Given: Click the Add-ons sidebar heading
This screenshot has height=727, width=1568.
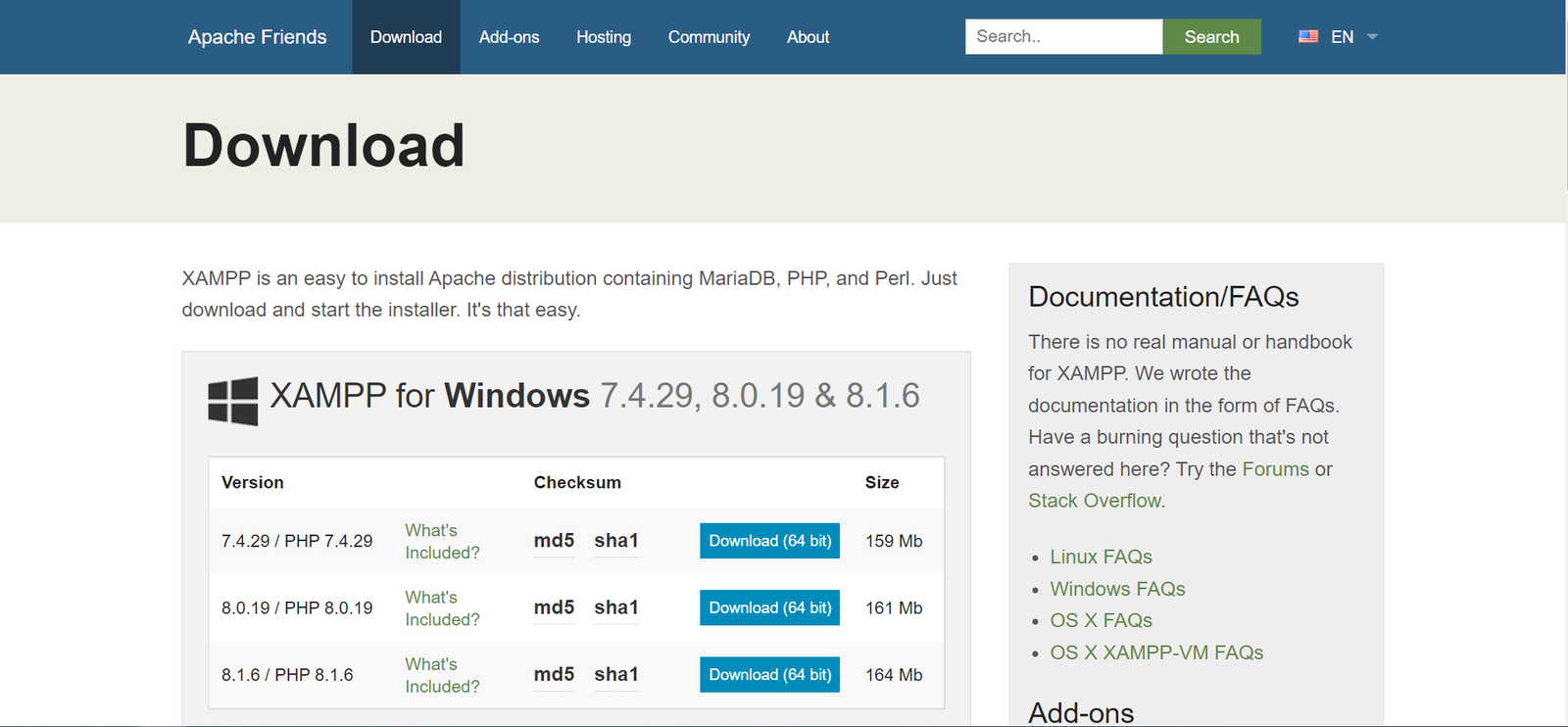Looking at the screenshot, I should 1081,712.
